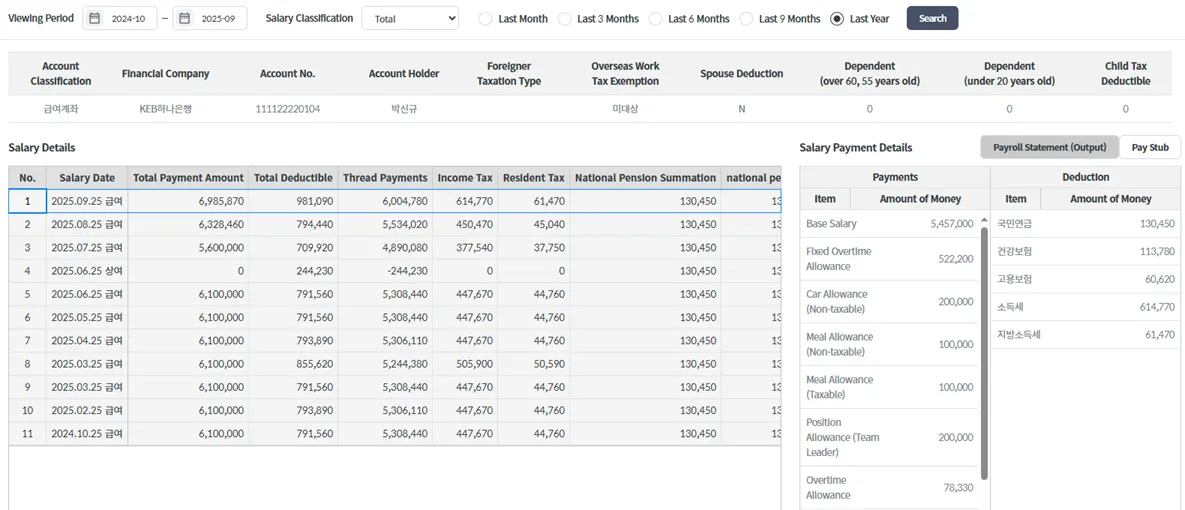The height and width of the screenshot is (510, 1185).
Task: Select the Last Year radio button
Action: [x=837, y=19]
